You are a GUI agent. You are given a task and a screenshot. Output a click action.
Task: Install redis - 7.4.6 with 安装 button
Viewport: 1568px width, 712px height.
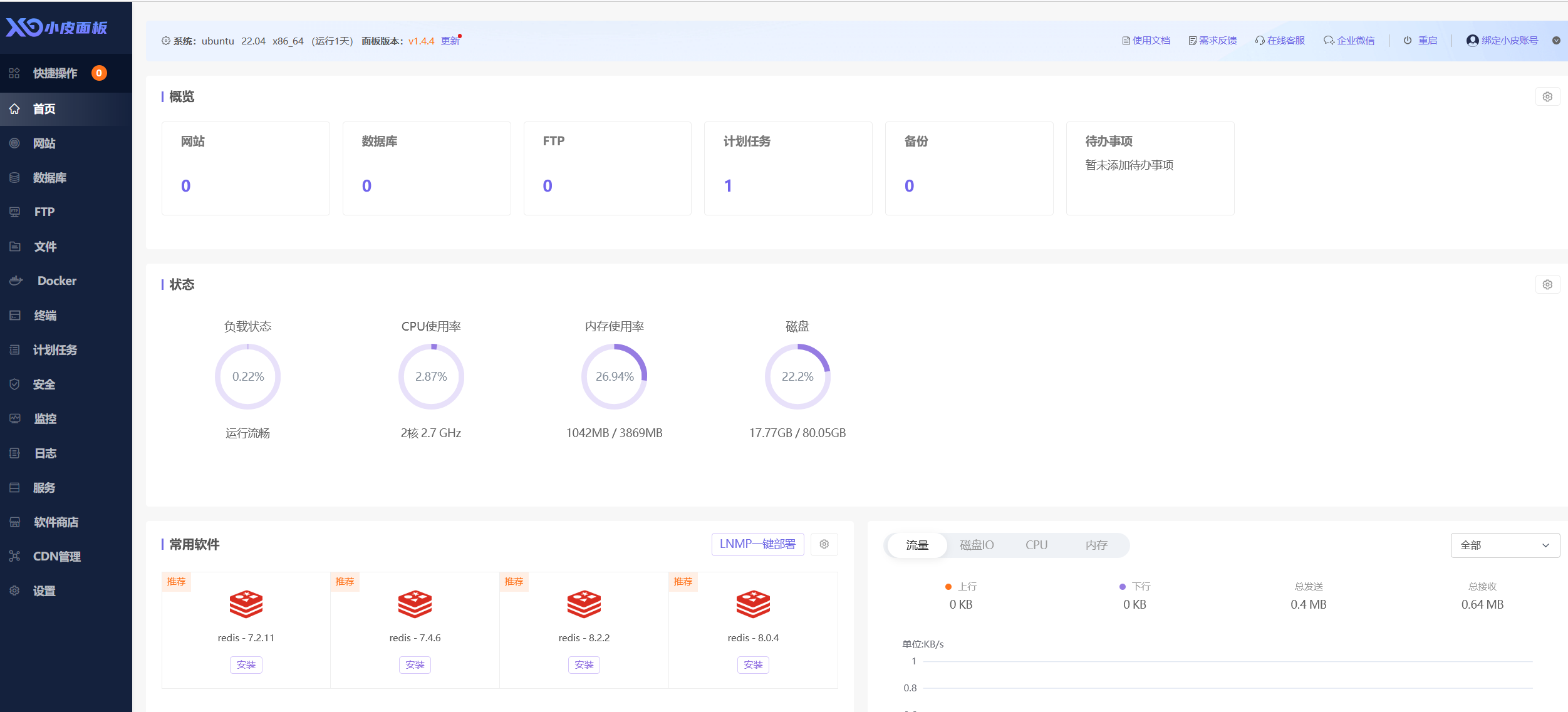(x=415, y=665)
